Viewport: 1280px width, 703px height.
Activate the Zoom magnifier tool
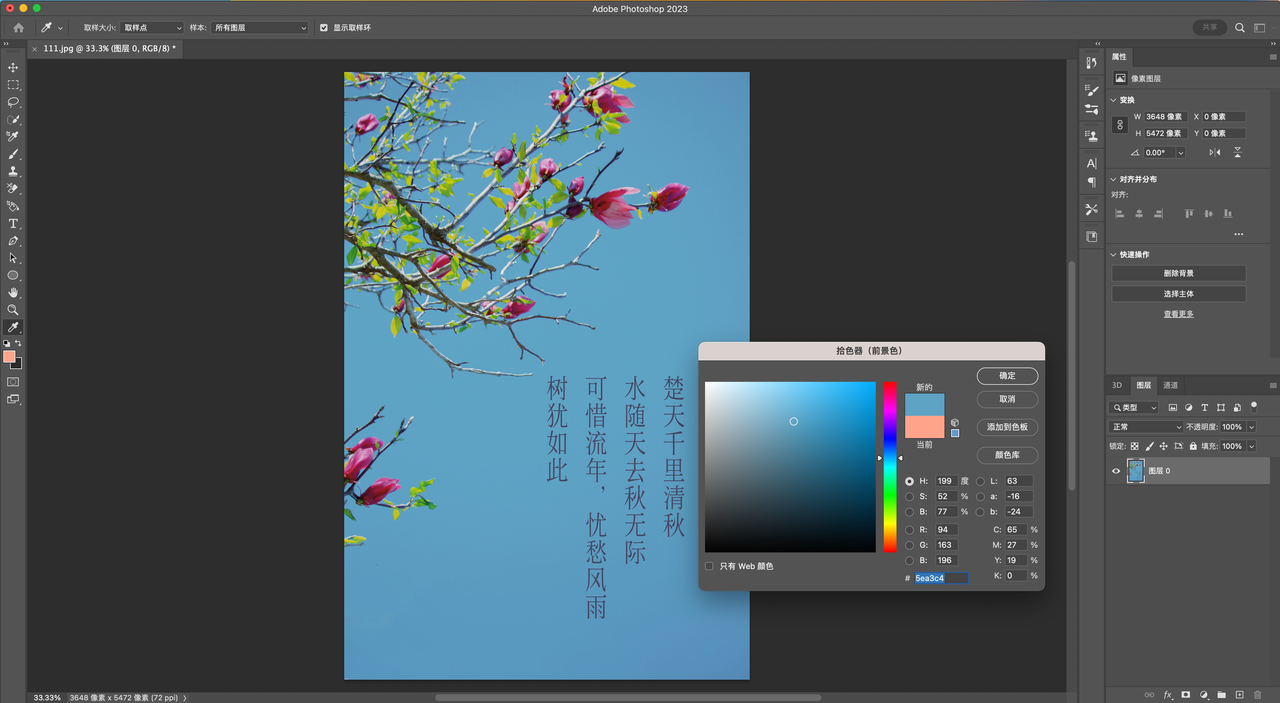[x=13, y=310]
